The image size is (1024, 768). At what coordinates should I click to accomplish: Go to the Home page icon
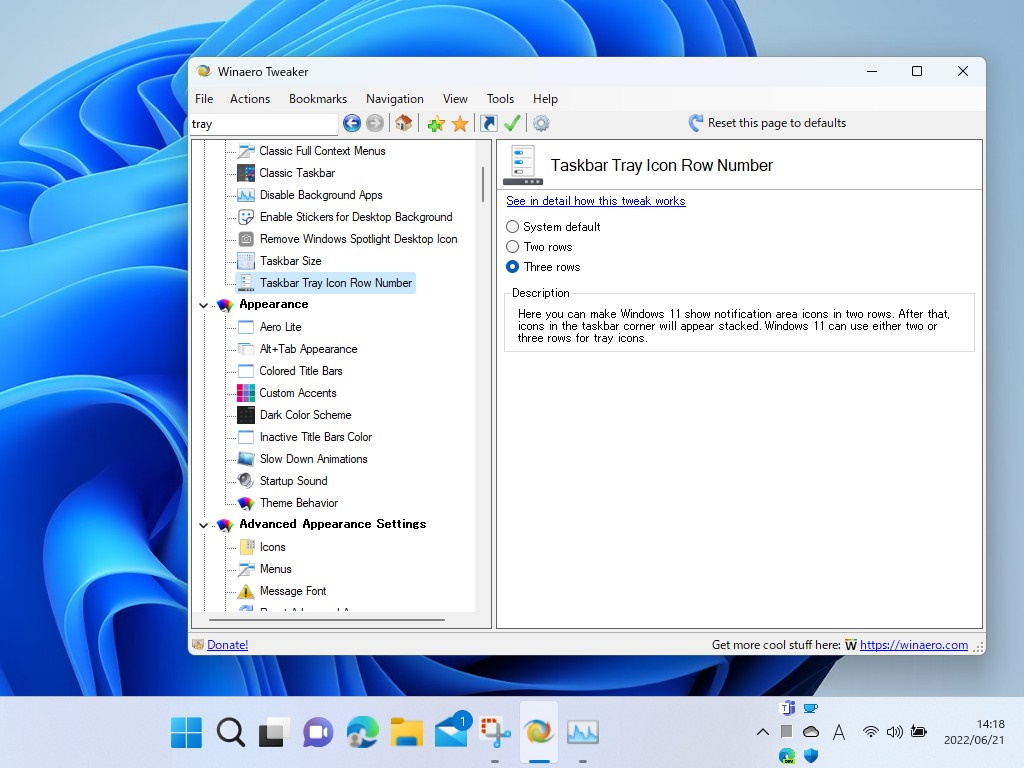403,123
